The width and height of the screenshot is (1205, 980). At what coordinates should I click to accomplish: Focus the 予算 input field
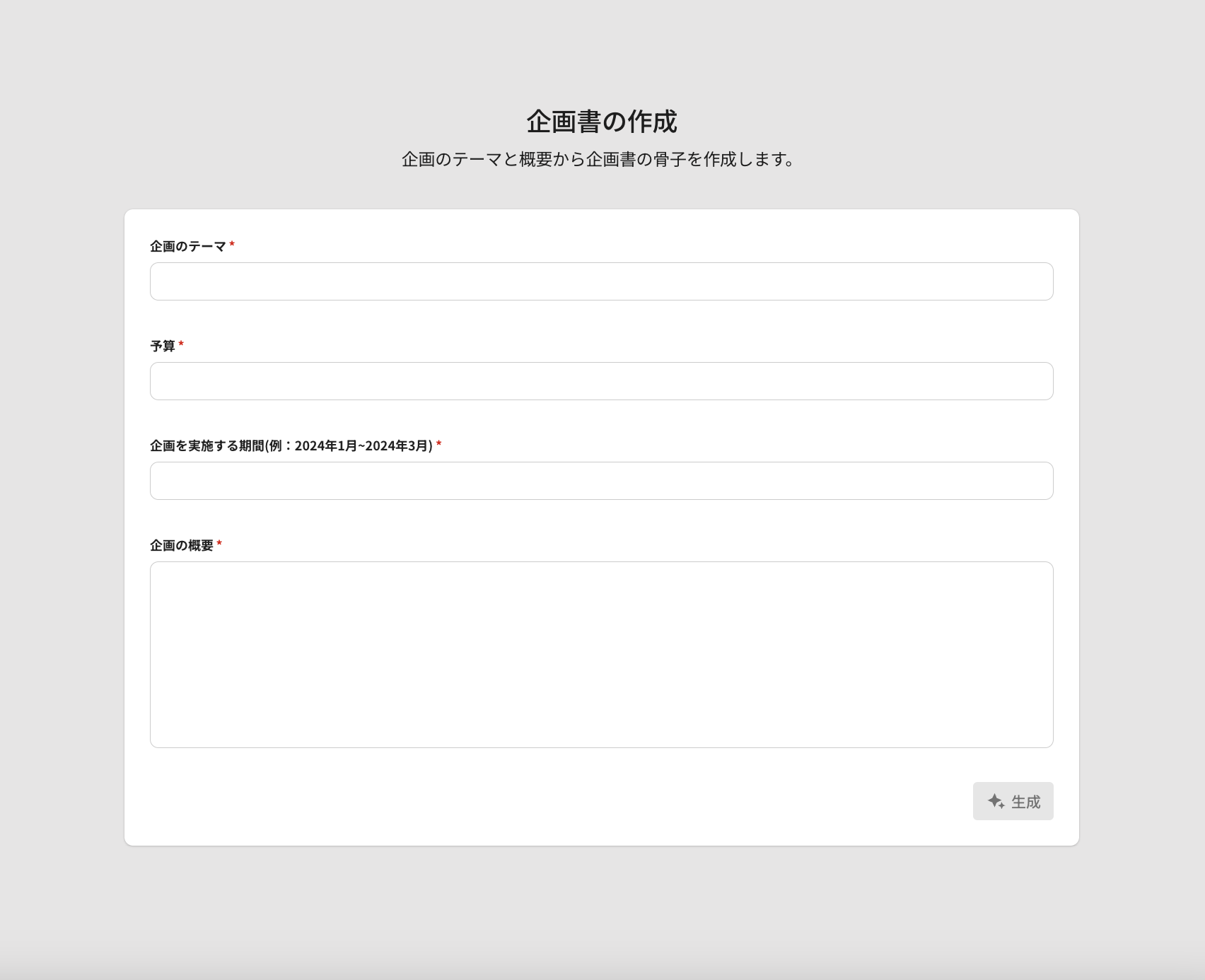(x=601, y=381)
